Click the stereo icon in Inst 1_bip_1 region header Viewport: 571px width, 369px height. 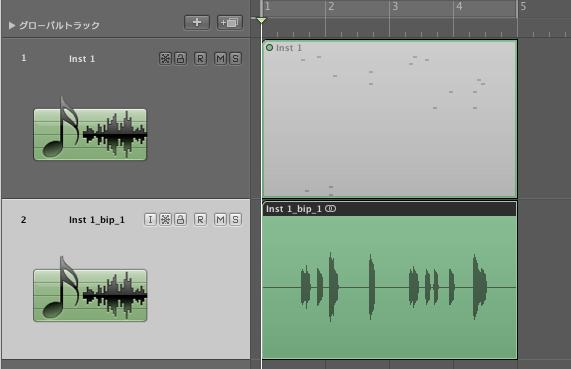click(330, 209)
